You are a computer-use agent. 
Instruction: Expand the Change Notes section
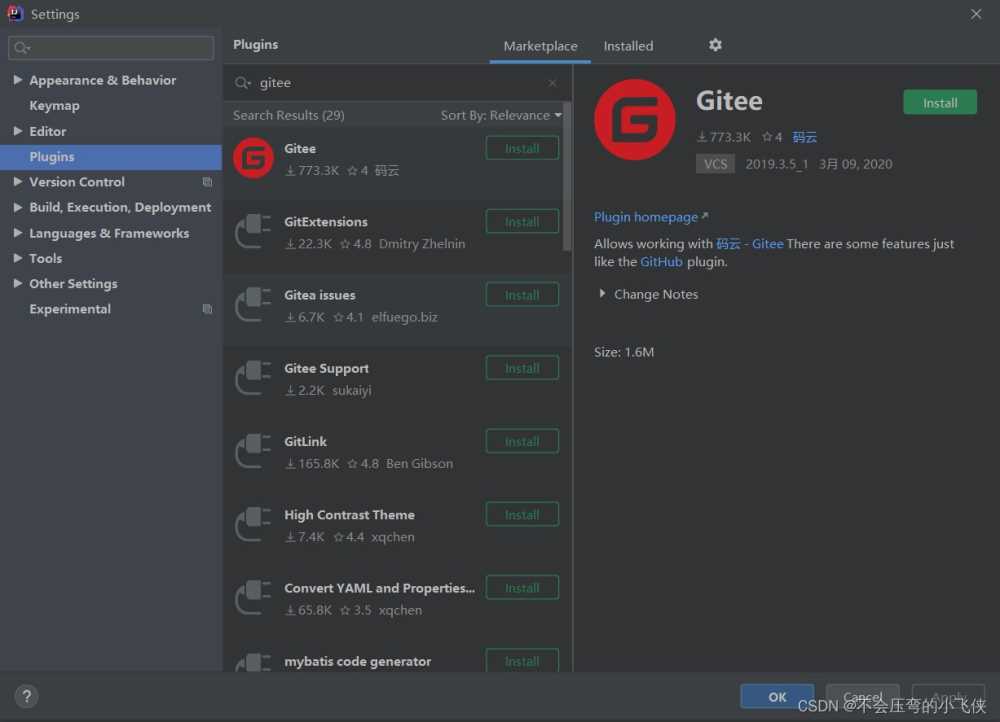(x=601, y=294)
